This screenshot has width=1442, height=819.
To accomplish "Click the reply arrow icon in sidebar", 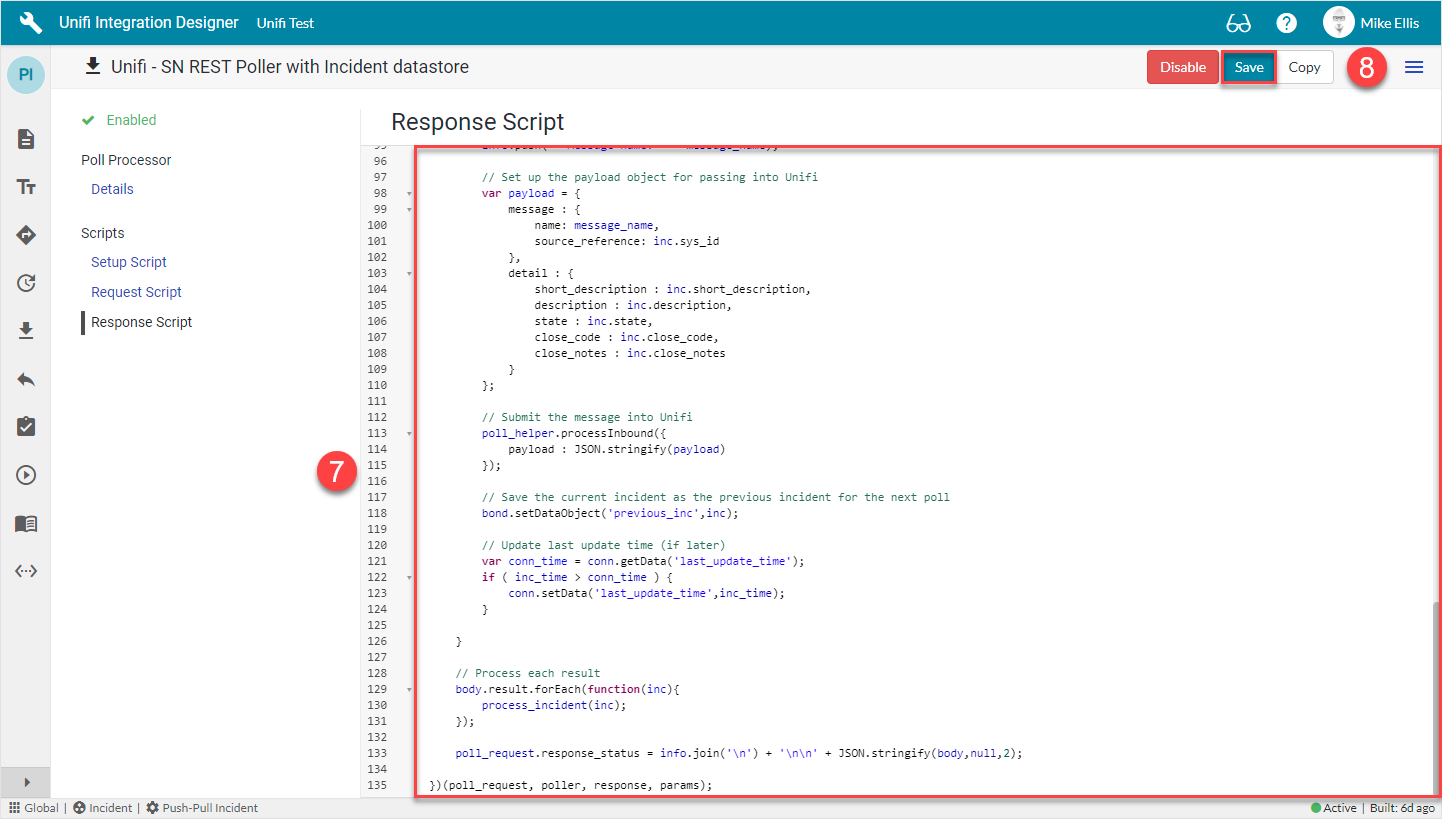I will (26, 379).
